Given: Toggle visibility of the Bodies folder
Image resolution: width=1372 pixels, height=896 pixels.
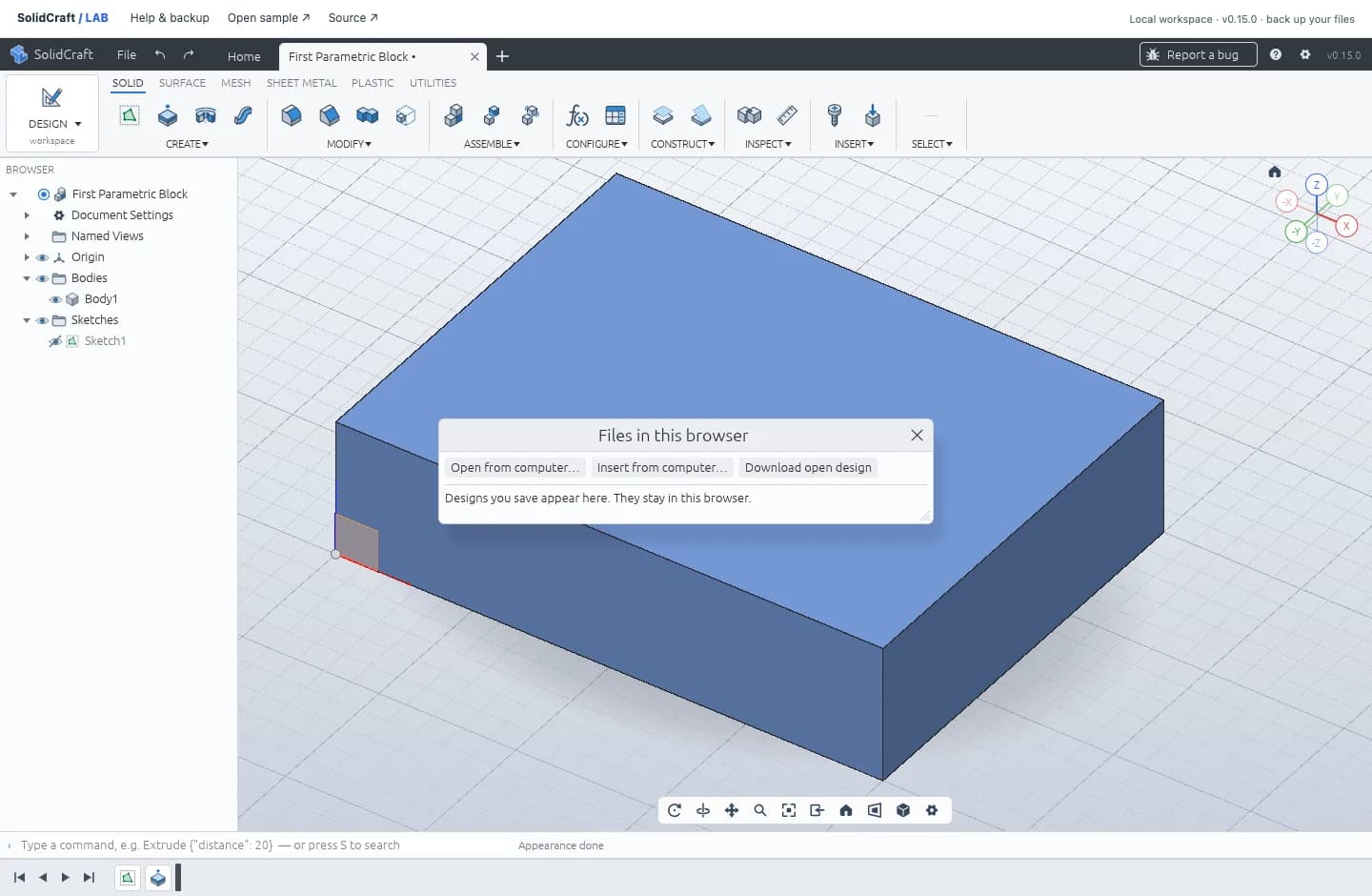Looking at the screenshot, I should pyautogui.click(x=42, y=278).
